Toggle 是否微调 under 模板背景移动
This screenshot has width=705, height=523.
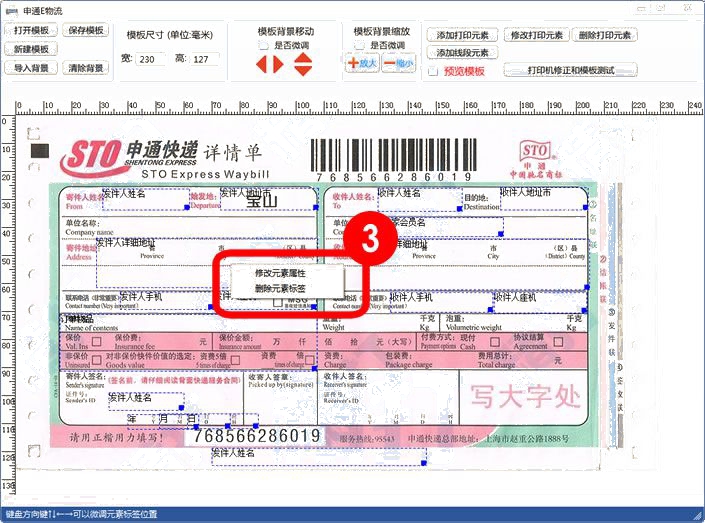tap(264, 45)
